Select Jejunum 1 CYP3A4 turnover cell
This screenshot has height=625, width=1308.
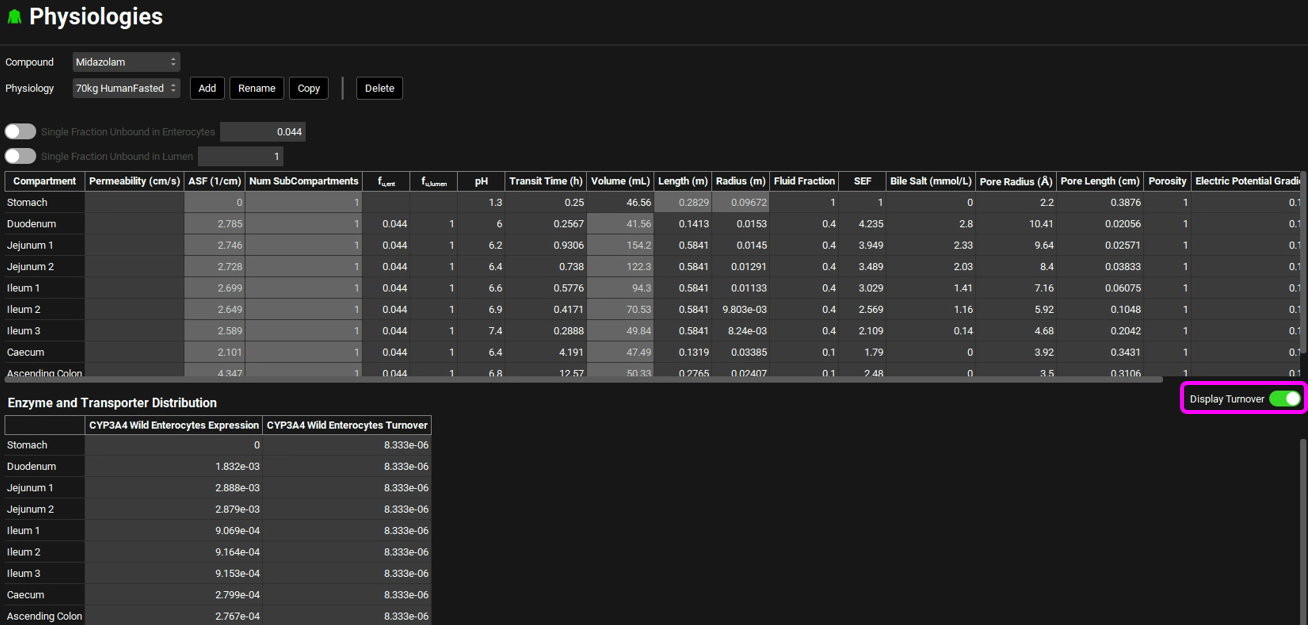[x=346, y=488]
